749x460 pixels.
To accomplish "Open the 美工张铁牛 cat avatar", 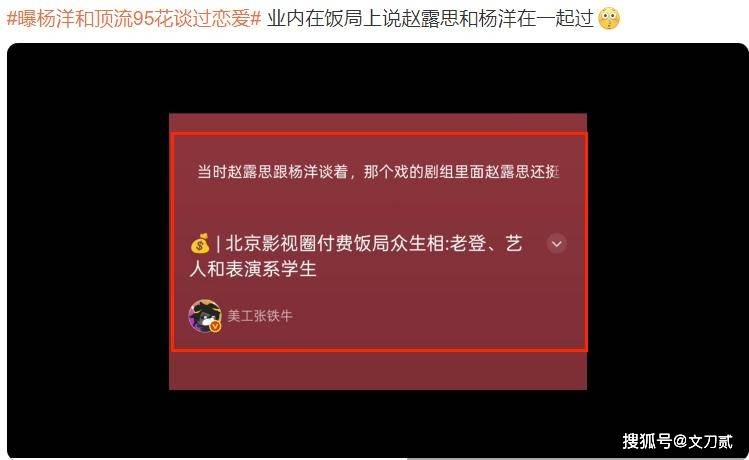I will point(204,315).
